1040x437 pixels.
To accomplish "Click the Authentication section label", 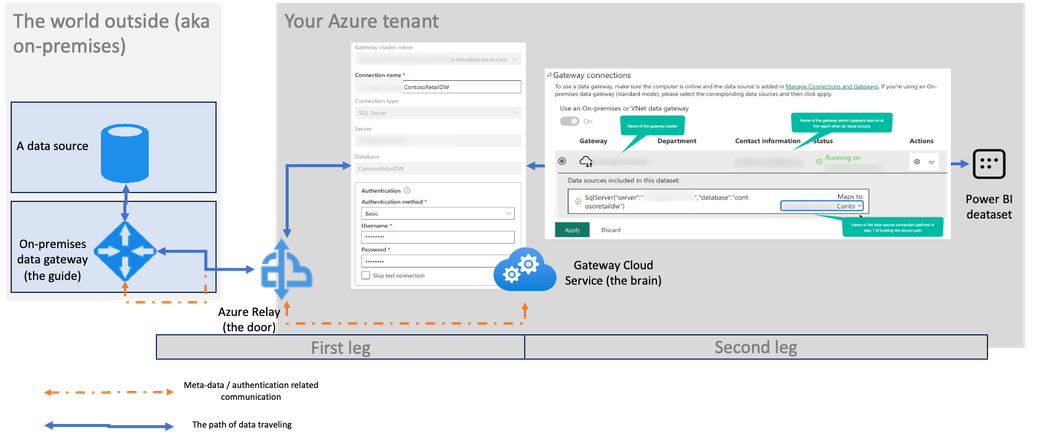I will [381, 190].
